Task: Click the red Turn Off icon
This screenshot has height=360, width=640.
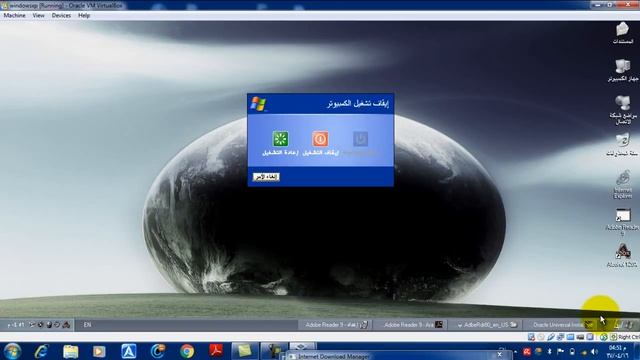Action: coord(320,139)
